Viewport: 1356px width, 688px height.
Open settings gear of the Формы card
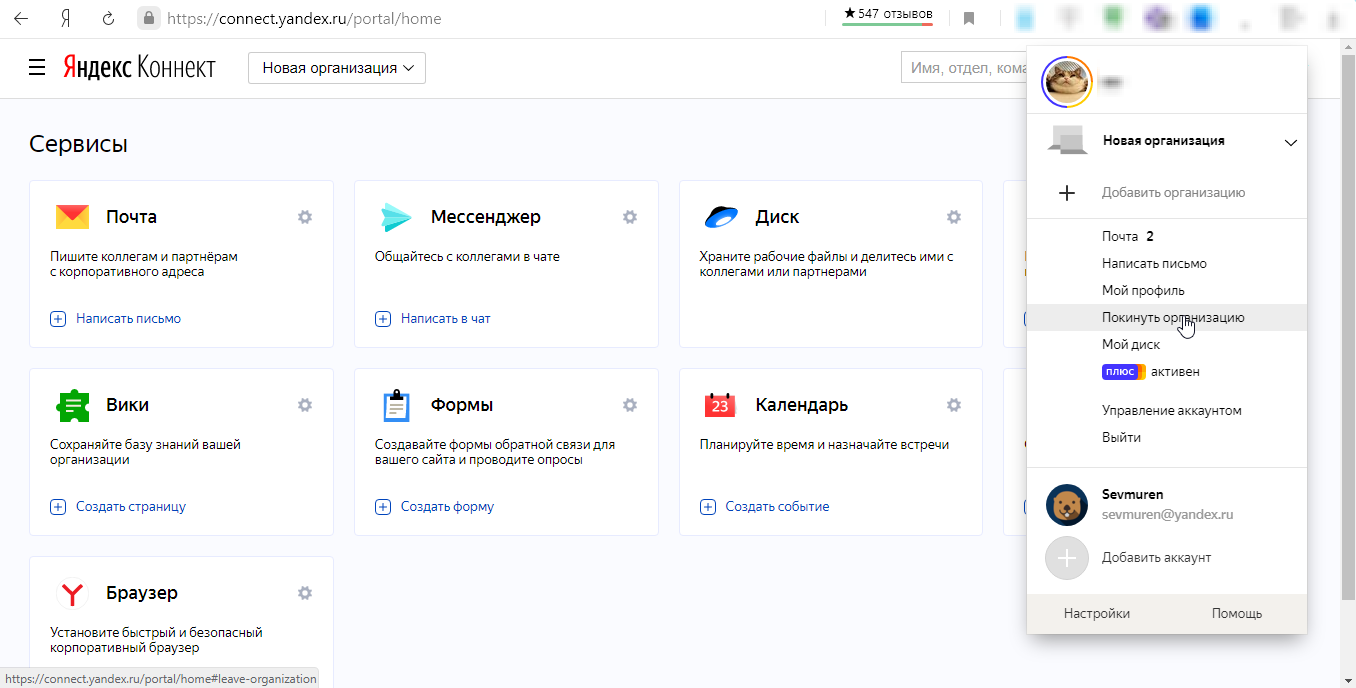(x=630, y=405)
